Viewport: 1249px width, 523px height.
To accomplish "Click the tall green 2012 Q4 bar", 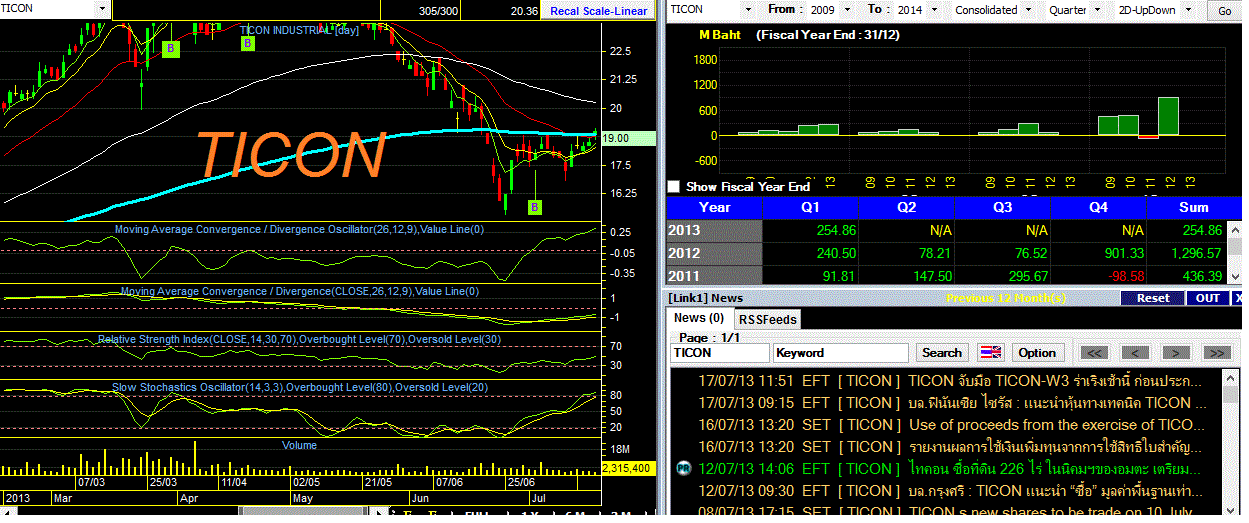I will tap(1168, 116).
